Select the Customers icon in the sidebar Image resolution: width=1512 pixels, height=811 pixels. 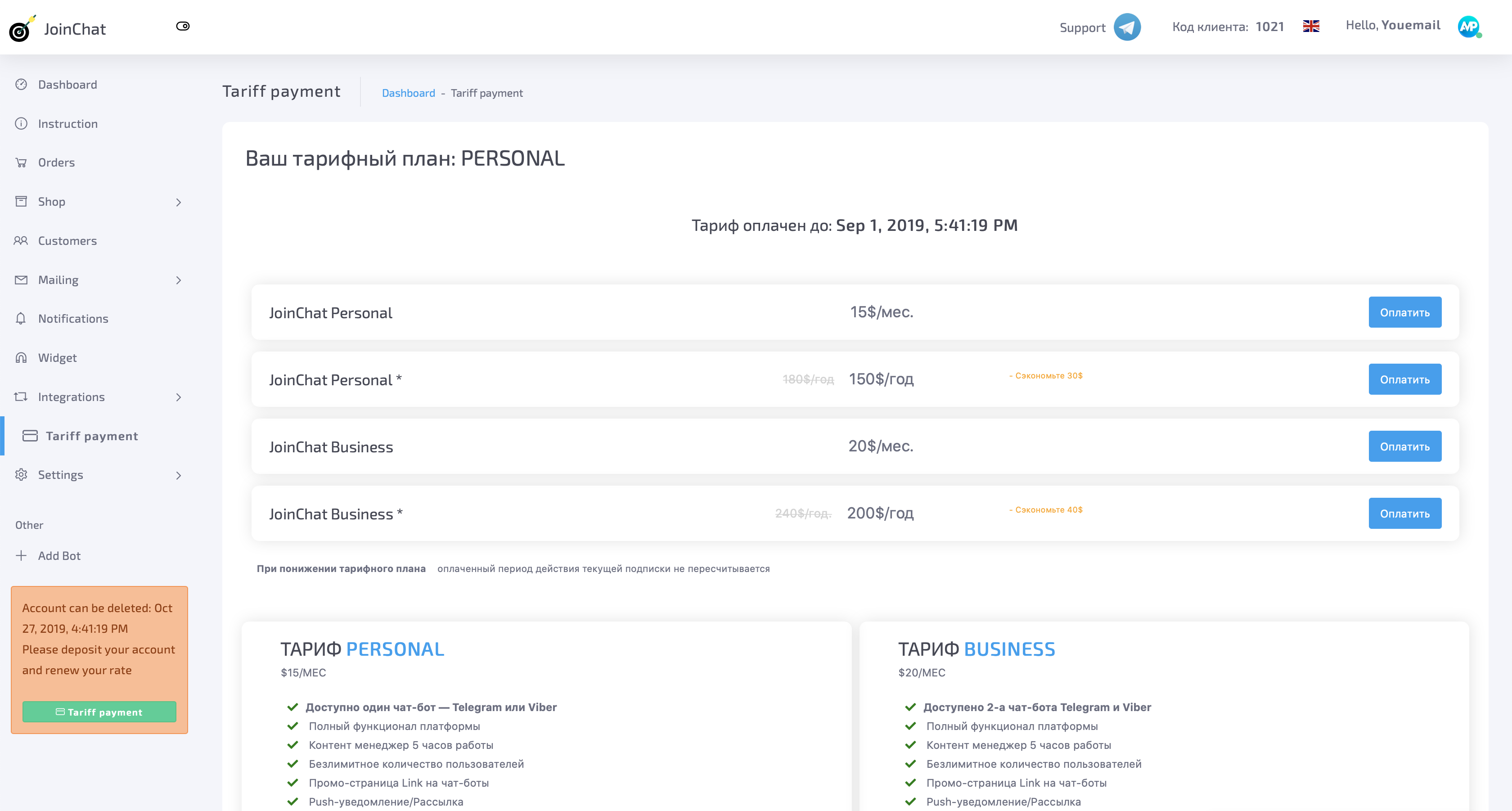[21, 241]
